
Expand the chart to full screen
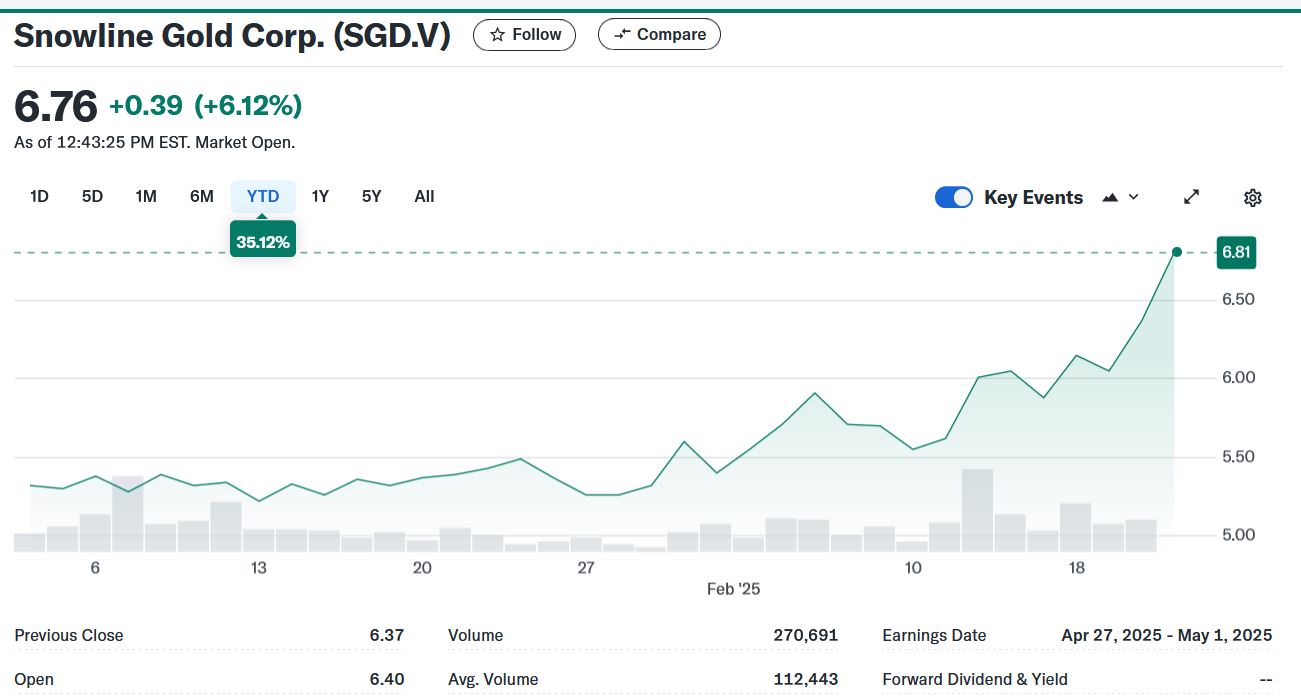[1191, 197]
